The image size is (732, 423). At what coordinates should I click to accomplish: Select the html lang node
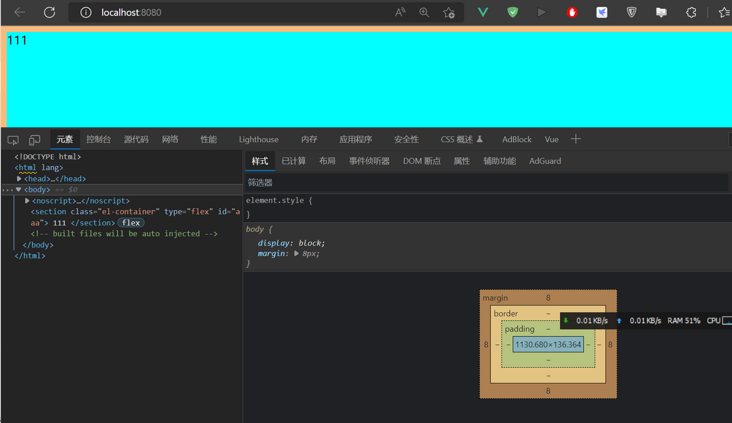pyautogui.click(x=39, y=168)
